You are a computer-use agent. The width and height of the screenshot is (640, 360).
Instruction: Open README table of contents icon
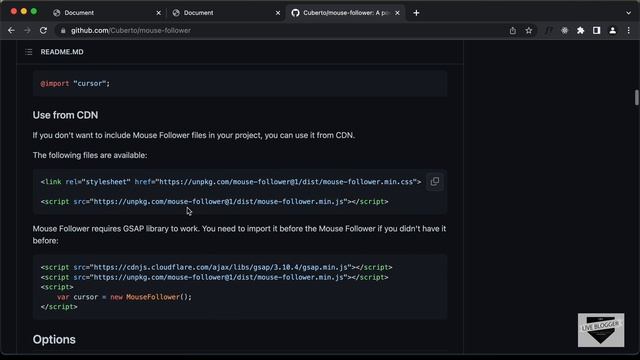coord(29,52)
